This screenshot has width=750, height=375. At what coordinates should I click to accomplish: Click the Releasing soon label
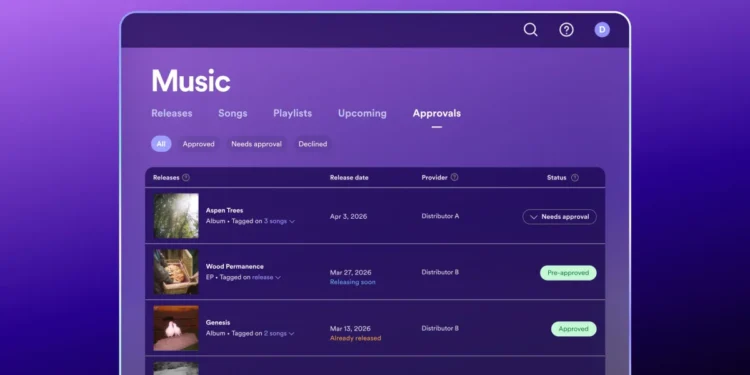[353, 282]
